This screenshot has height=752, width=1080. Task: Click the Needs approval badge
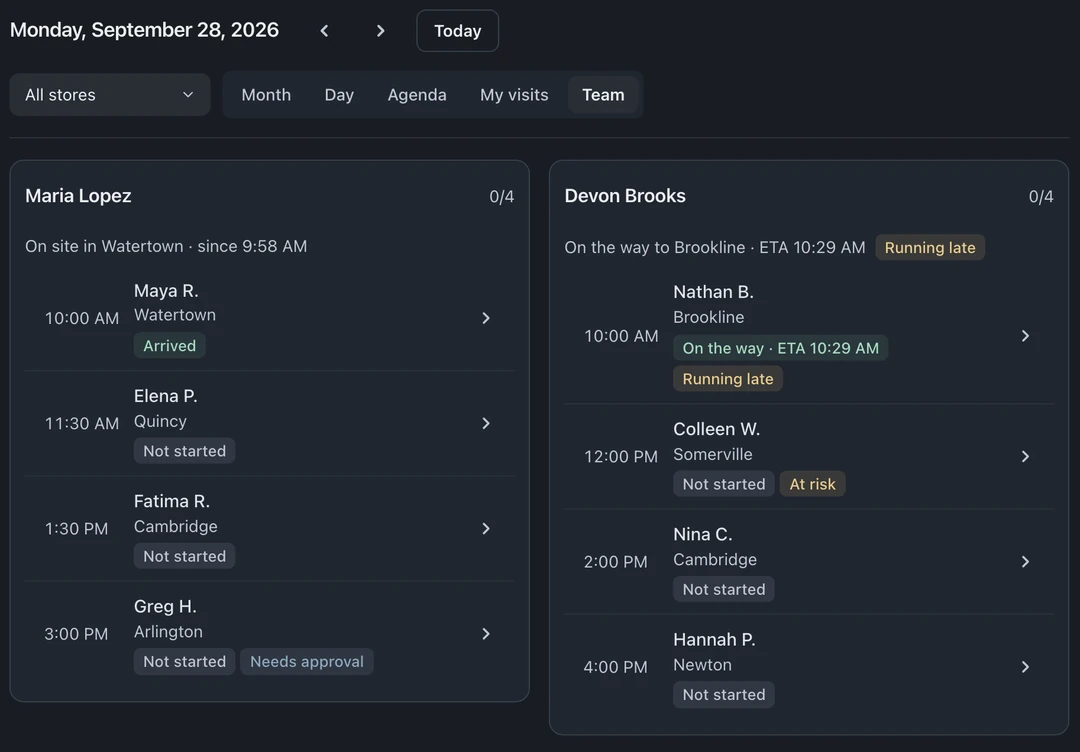tap(307, 662)
